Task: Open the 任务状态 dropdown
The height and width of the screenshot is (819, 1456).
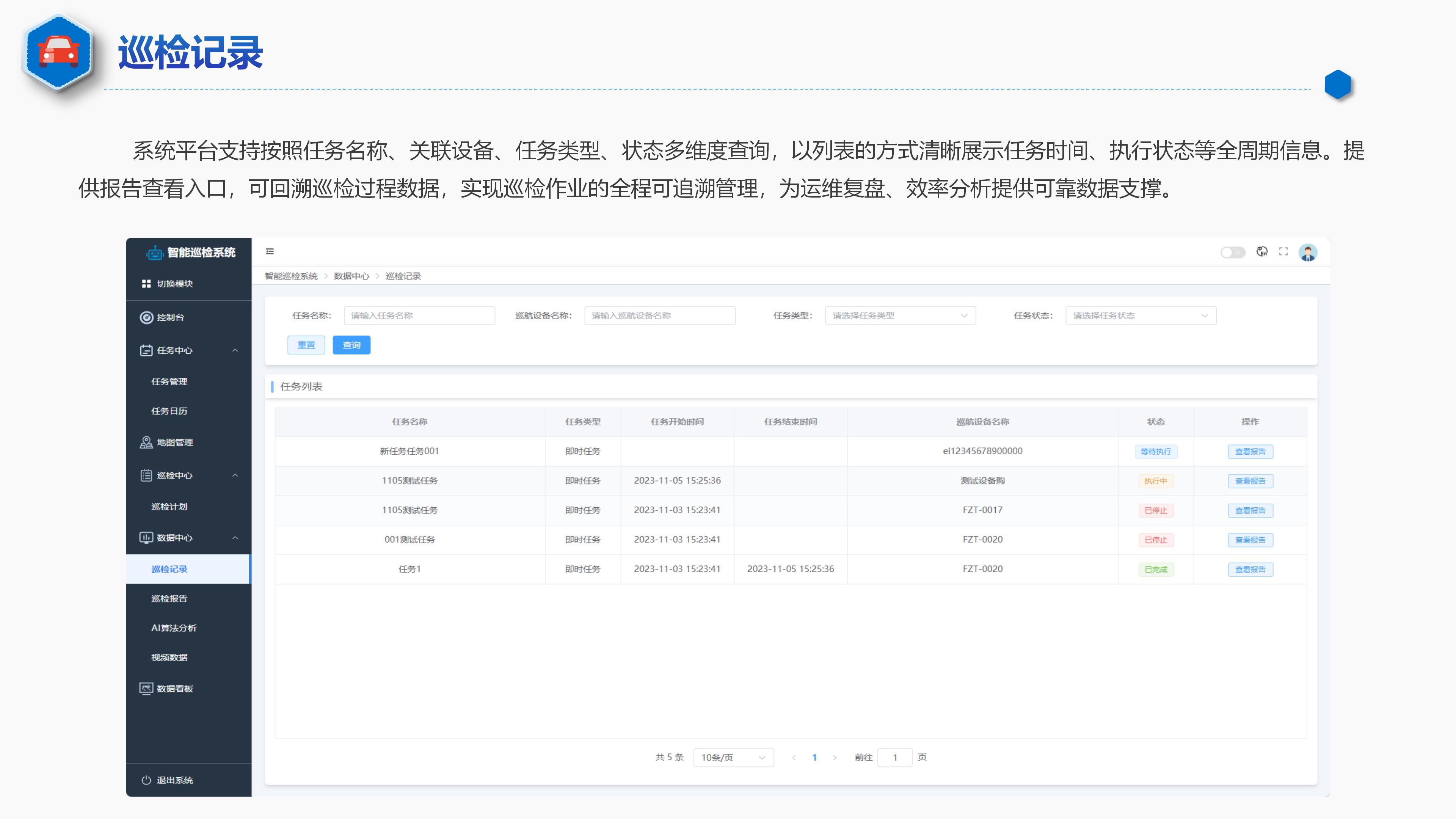Action: tap(1141, 315)
